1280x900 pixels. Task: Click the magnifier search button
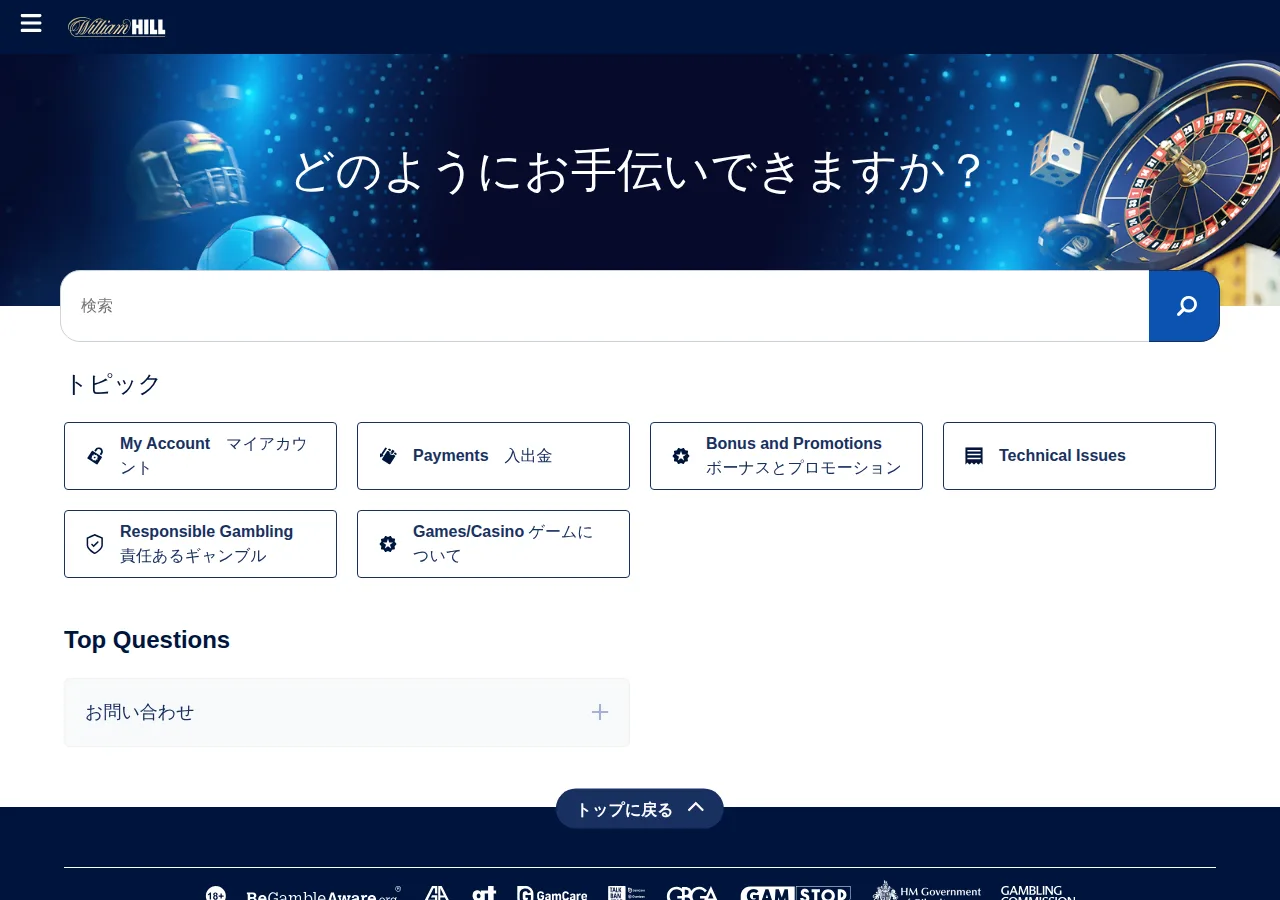click(x=1184, y=306)
